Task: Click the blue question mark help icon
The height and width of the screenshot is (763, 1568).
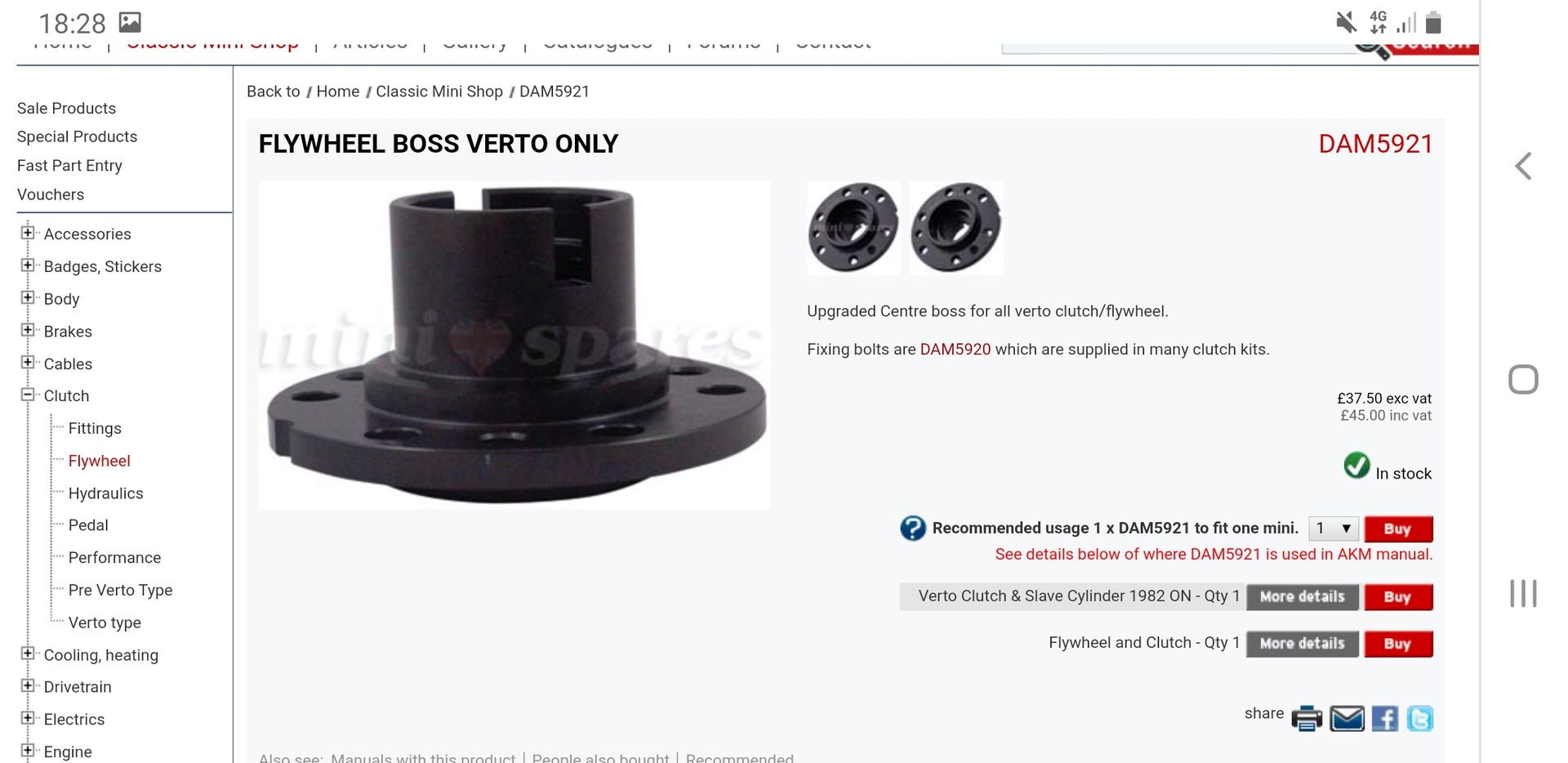Action: tap(912, 528)
